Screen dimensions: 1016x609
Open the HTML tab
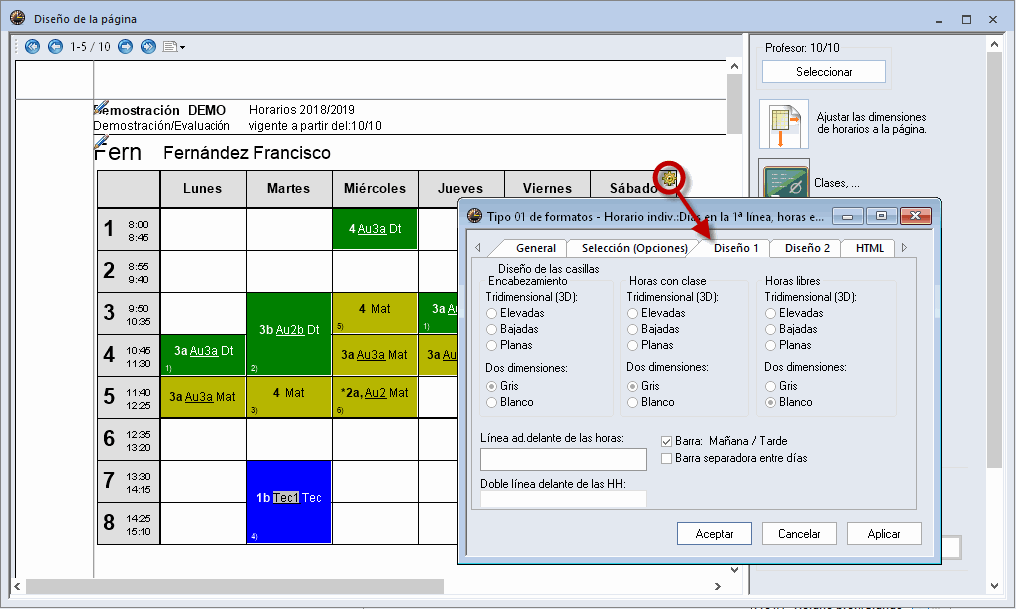click(870, 248)
